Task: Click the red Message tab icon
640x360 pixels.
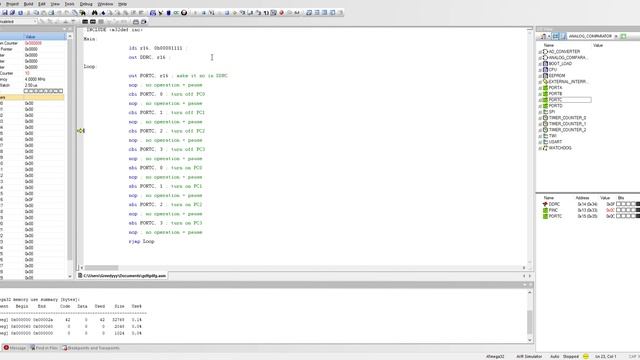Action: 6,348
